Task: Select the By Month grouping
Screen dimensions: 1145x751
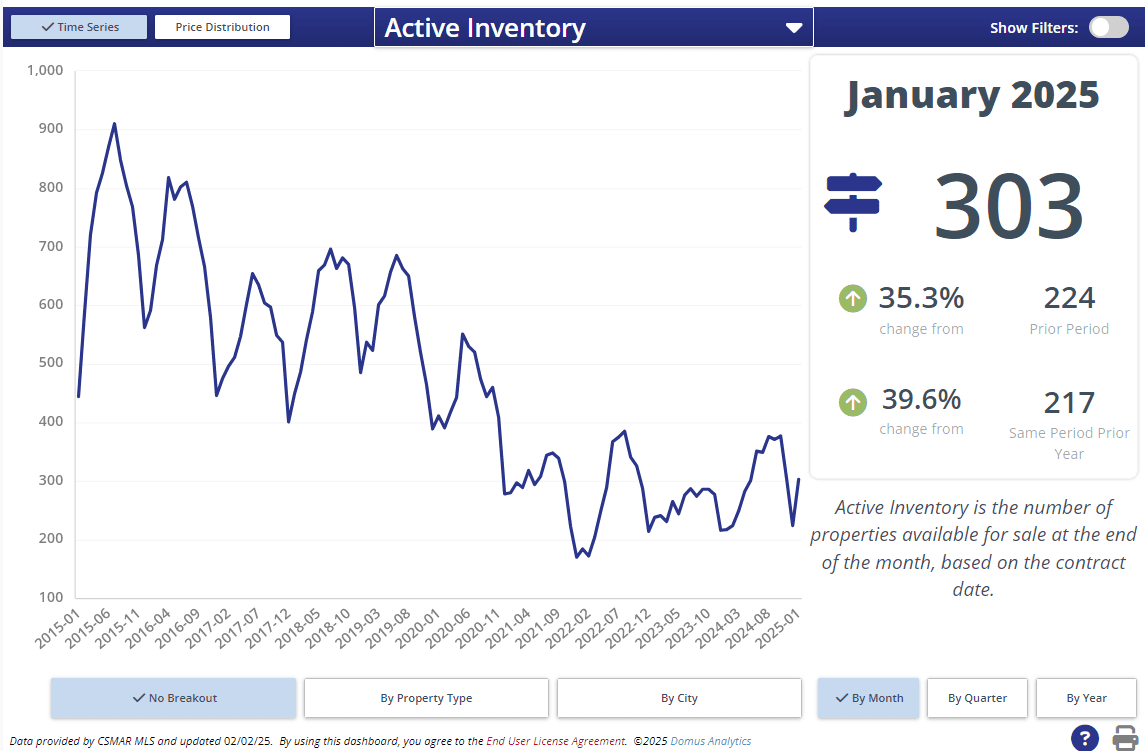Action: (x=868, y=698)
